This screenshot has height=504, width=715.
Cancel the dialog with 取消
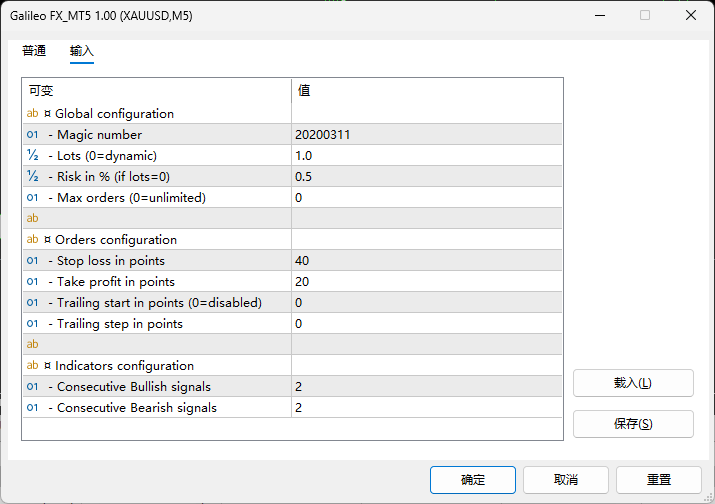[565, 480]
